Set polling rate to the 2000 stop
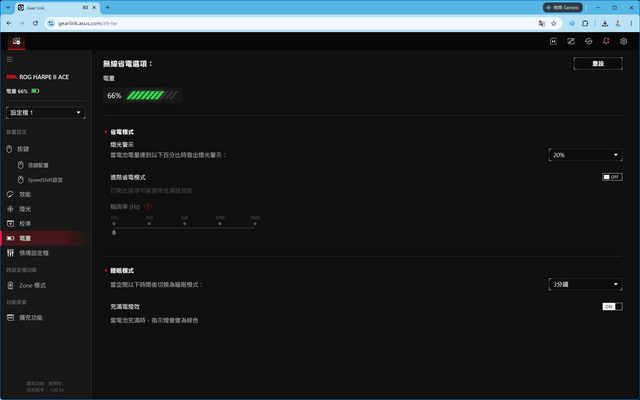The image size is (640, 400). point(255,224)
